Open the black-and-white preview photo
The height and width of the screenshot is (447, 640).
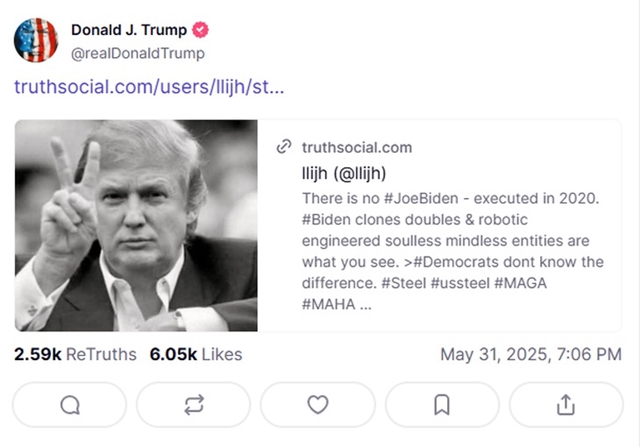coord(136,225)
